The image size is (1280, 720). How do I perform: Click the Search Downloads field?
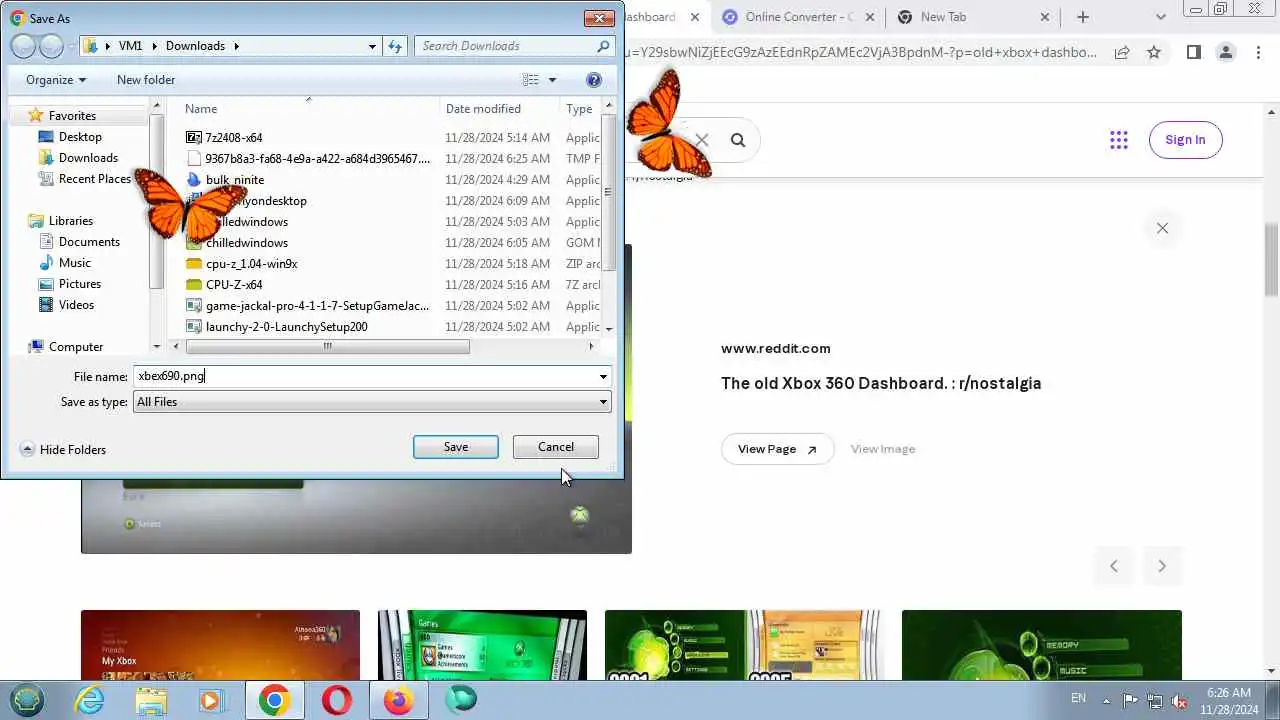515,46
